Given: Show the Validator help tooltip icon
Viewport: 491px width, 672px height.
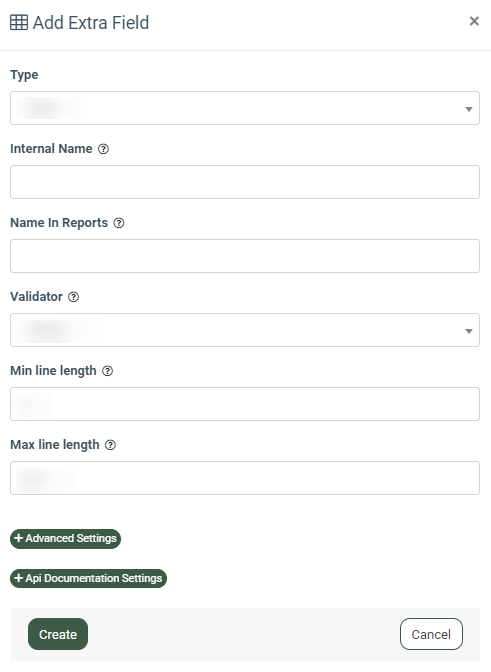Looking at the screenshot, I should [x=74, y=297].
